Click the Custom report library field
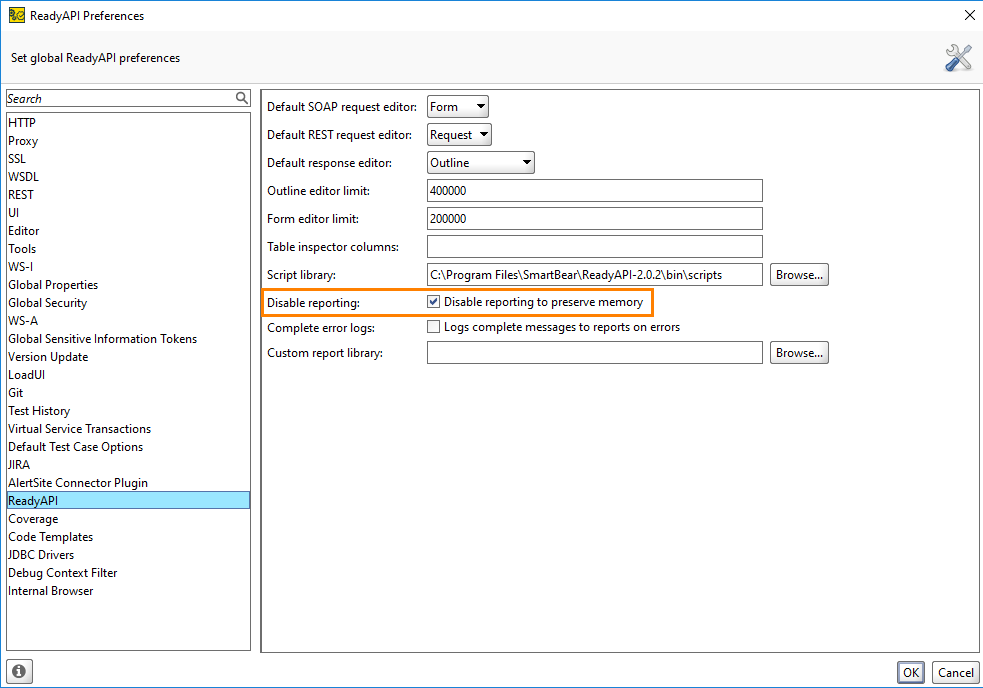The width and height of the screenshot is (983, 688). 595,352
